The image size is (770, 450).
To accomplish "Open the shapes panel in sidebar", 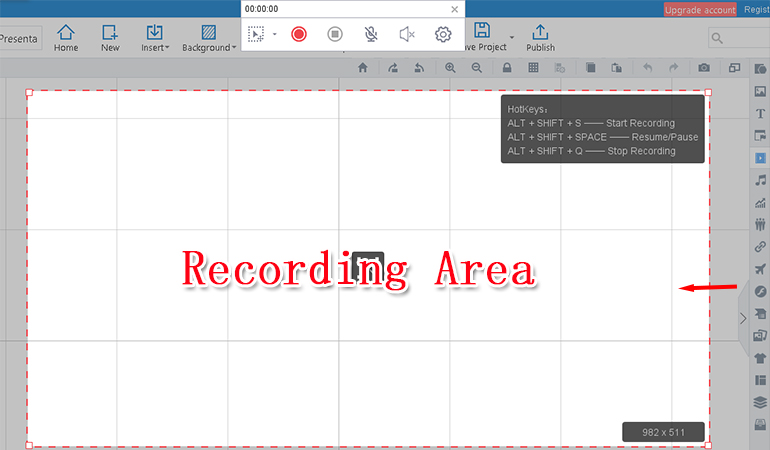I will pyautogui.click(x=760, y=69).
